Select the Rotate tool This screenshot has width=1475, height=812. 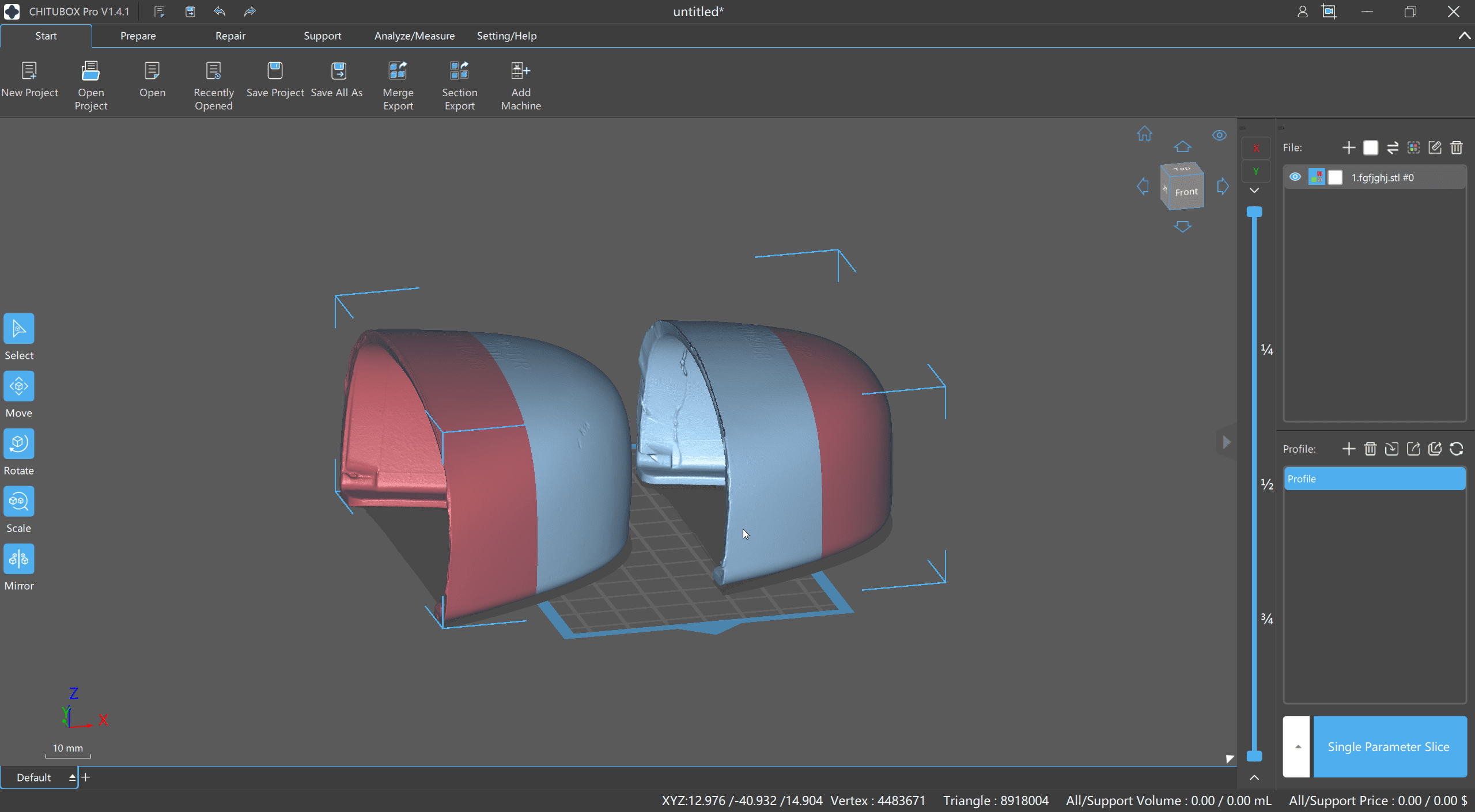[19, 444]
